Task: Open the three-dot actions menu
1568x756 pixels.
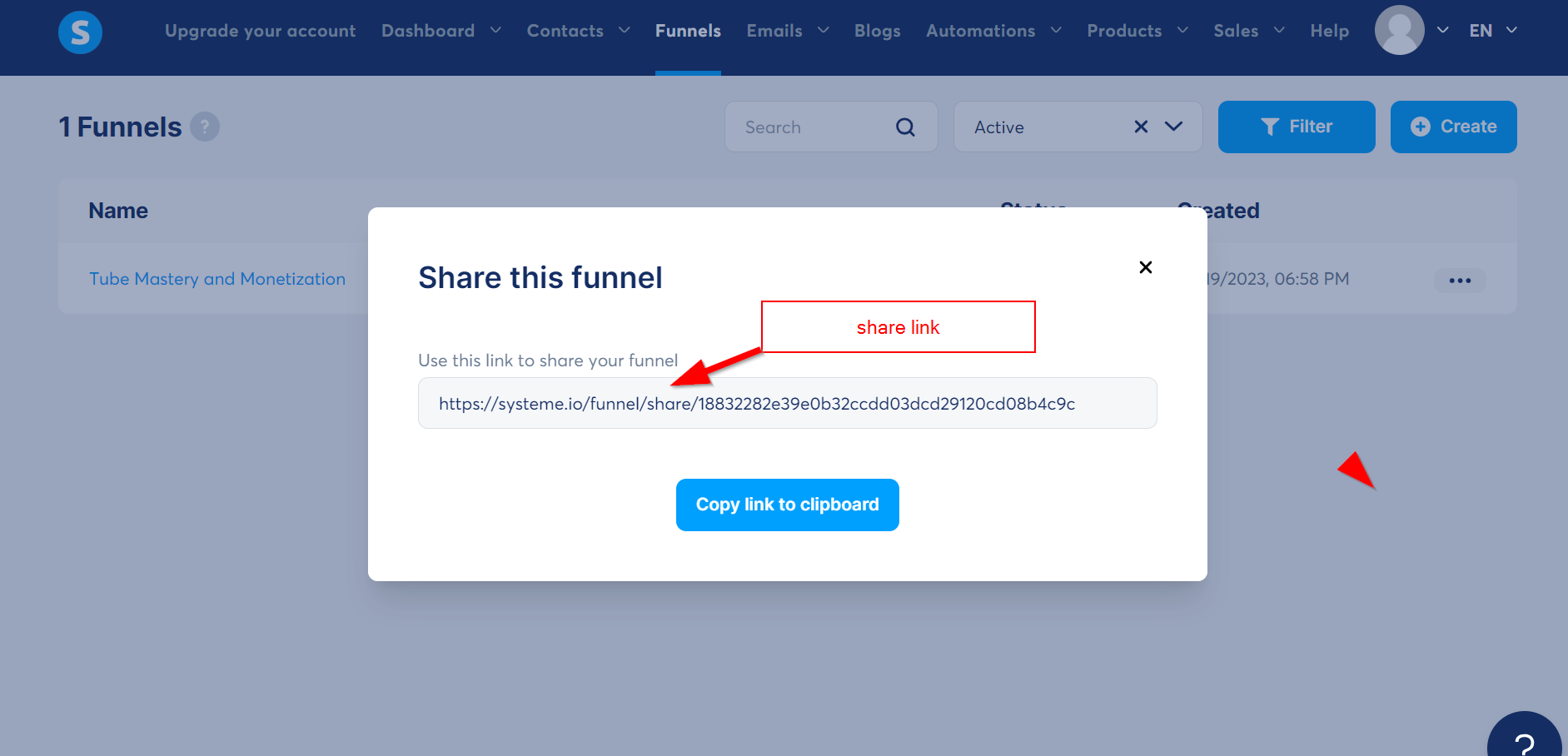Action: pos(1460,281)
